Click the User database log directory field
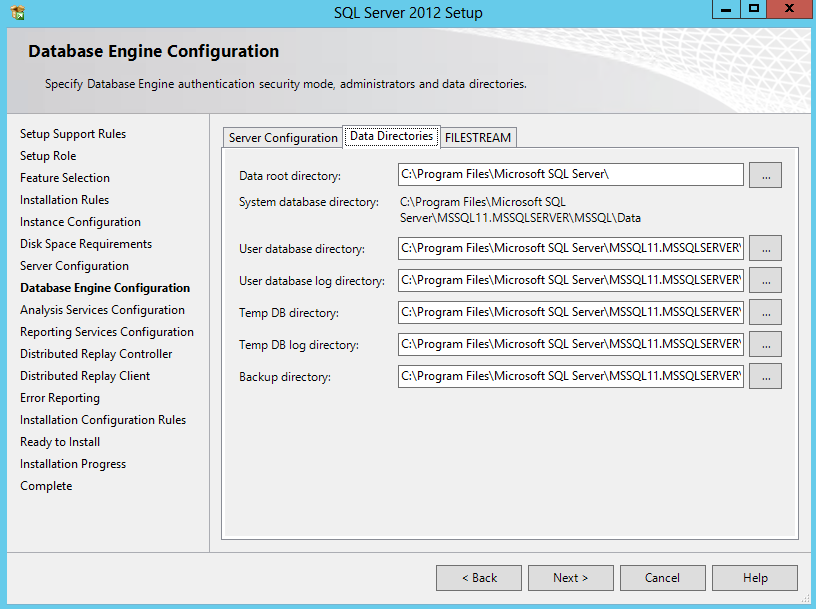This screenshot has width=816, height=609. tap(571, 280)
